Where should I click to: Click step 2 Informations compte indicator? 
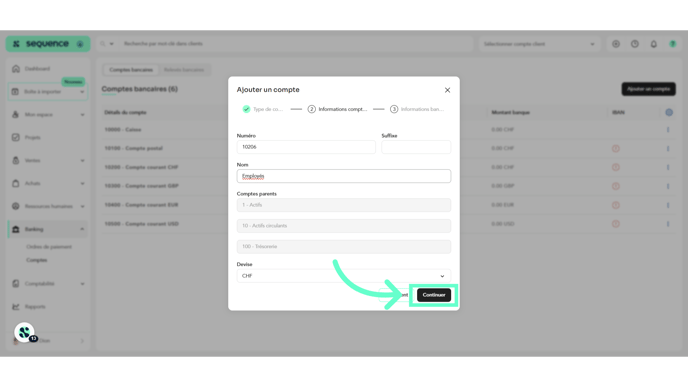click(x=312, y=109)
